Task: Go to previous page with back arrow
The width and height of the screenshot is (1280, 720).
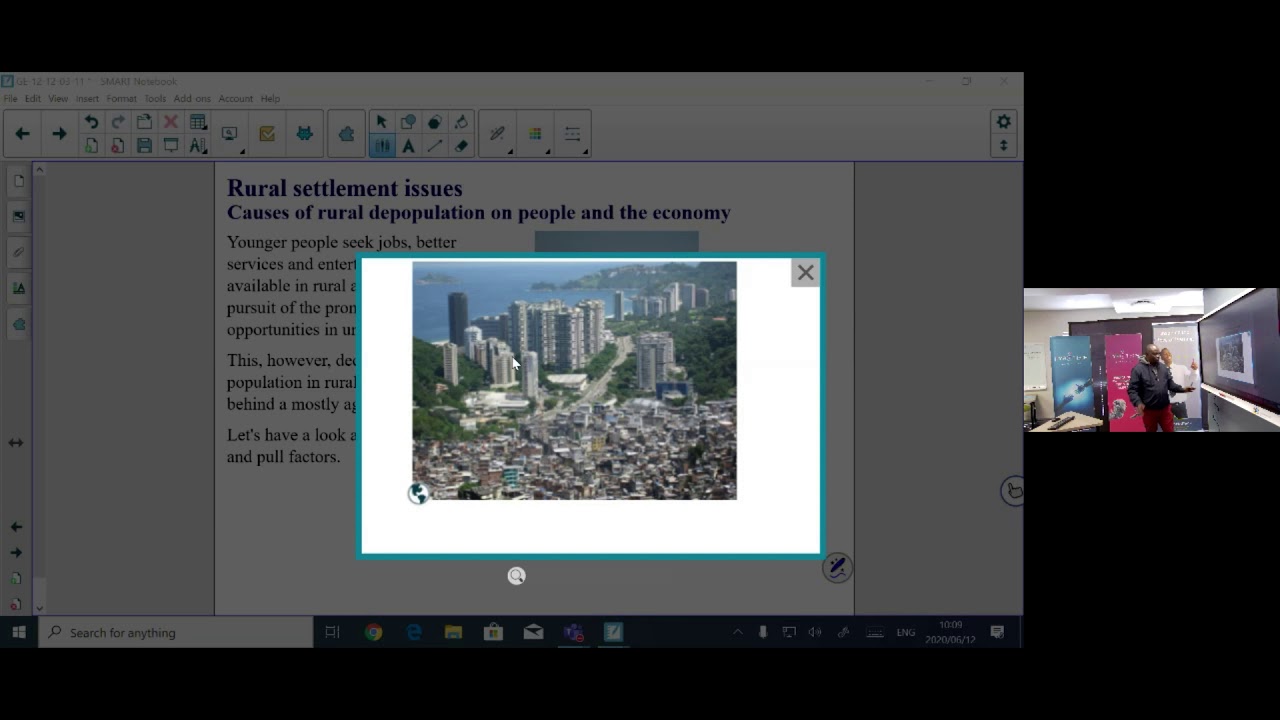Action: click(22, 134)
